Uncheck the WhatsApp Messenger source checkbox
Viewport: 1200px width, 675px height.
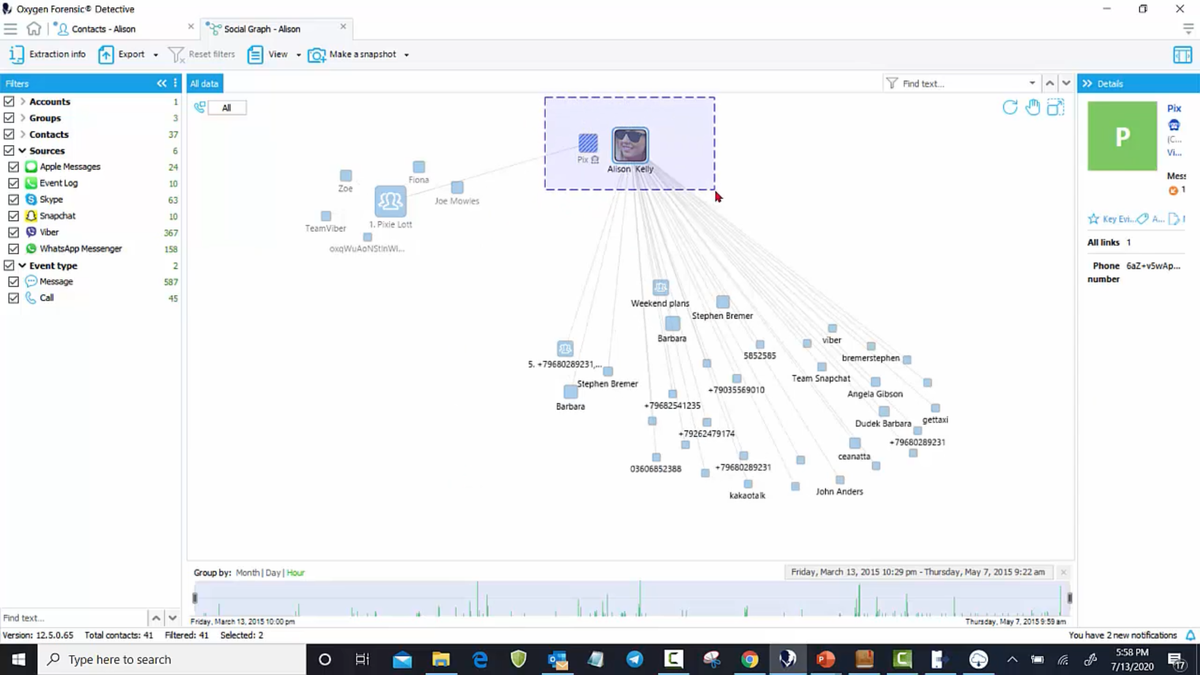pyautogui.click(x=14, y=249)
